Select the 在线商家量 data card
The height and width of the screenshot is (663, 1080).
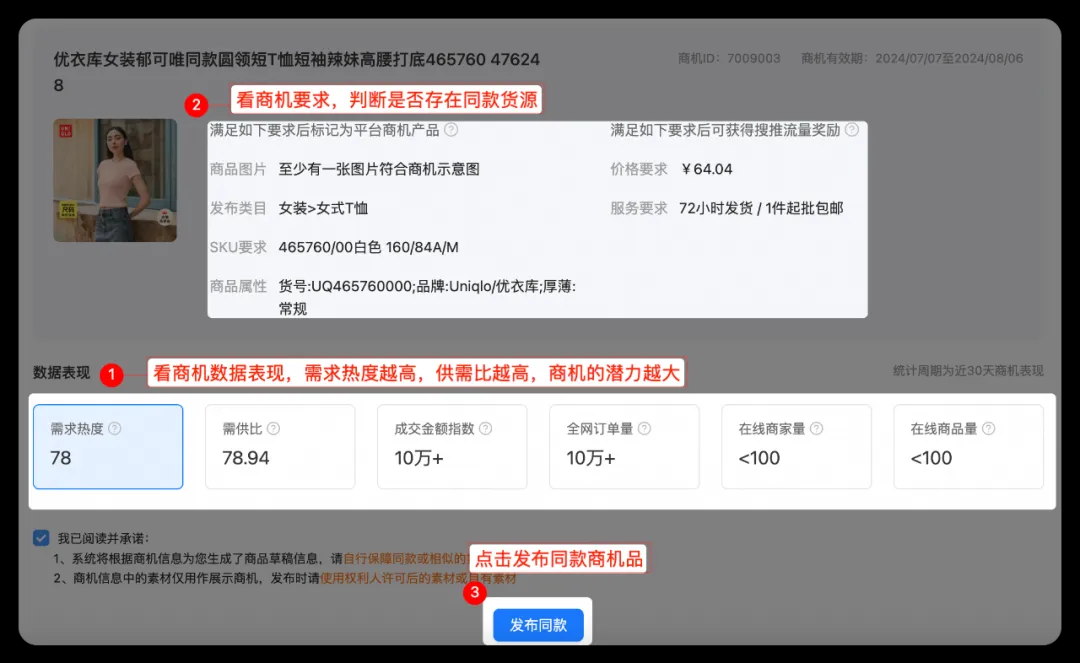pos(796,446)
